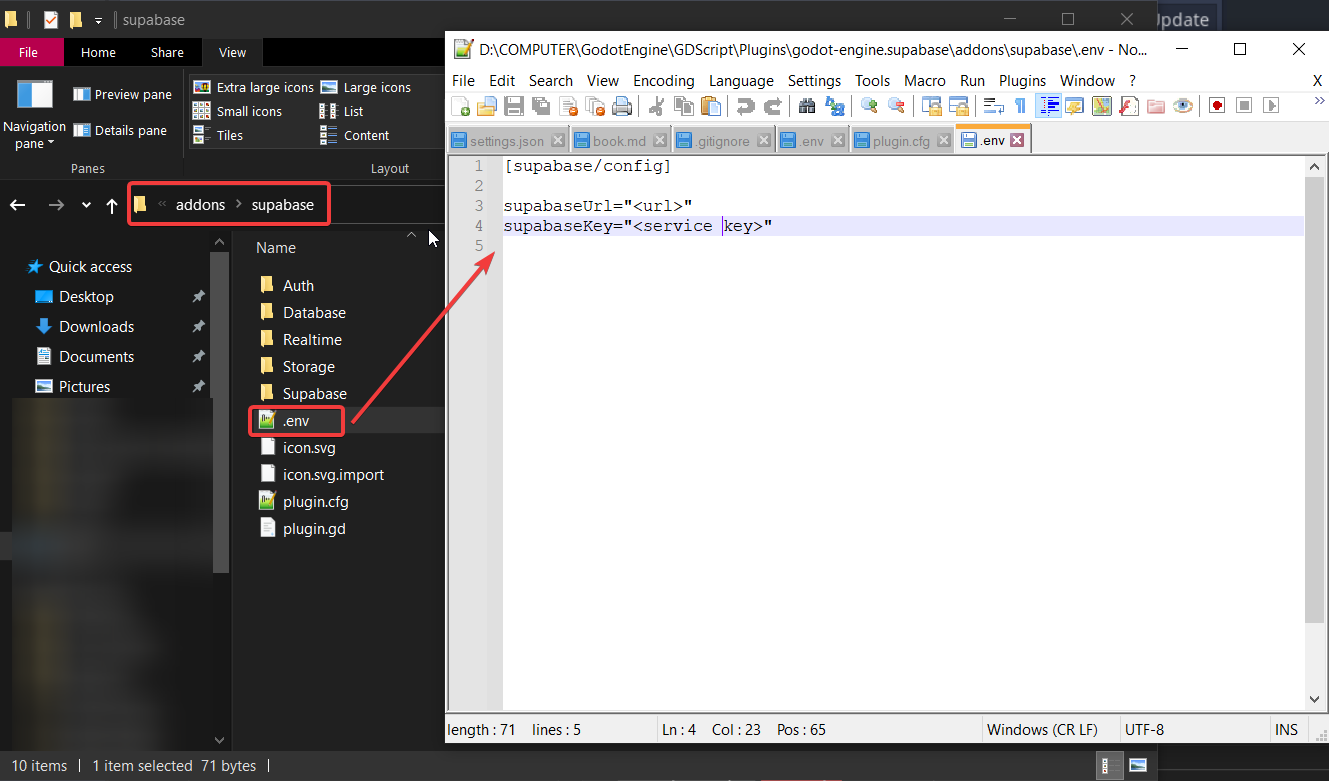Image resolution: width=1329 pixels, height=781 pixels.
Task: Zoom in using the magnifier plus icon
Action: (869, 105)
